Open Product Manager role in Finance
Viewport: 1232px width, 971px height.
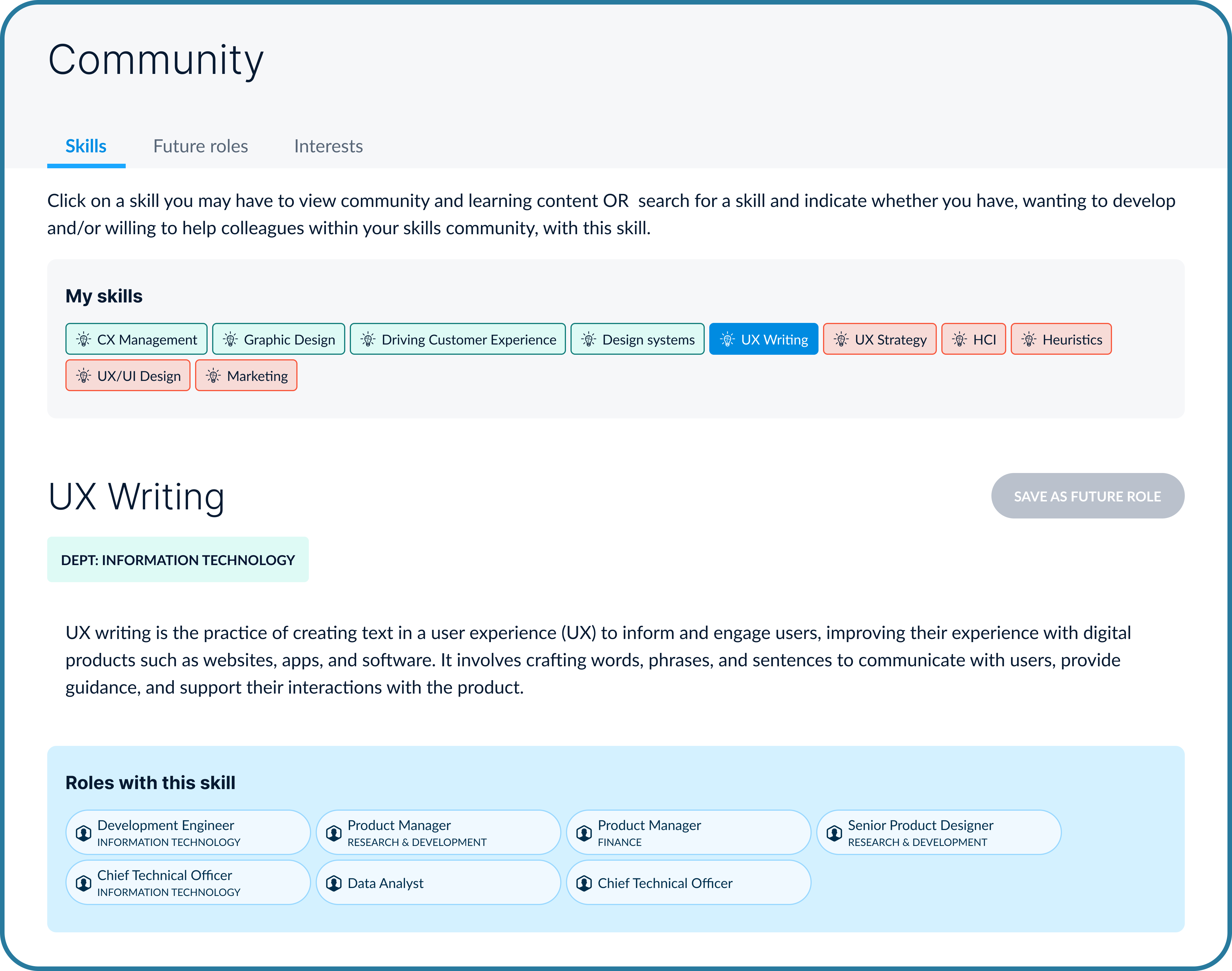tap(688, 833)
